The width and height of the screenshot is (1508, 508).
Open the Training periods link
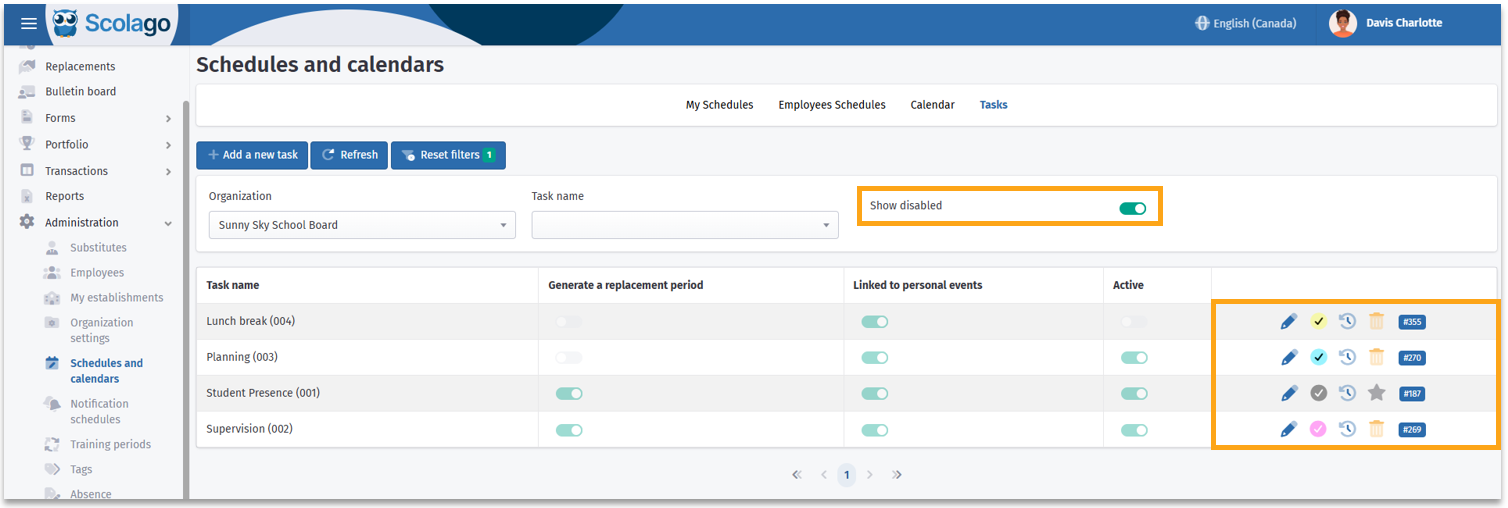coord(110,445)
